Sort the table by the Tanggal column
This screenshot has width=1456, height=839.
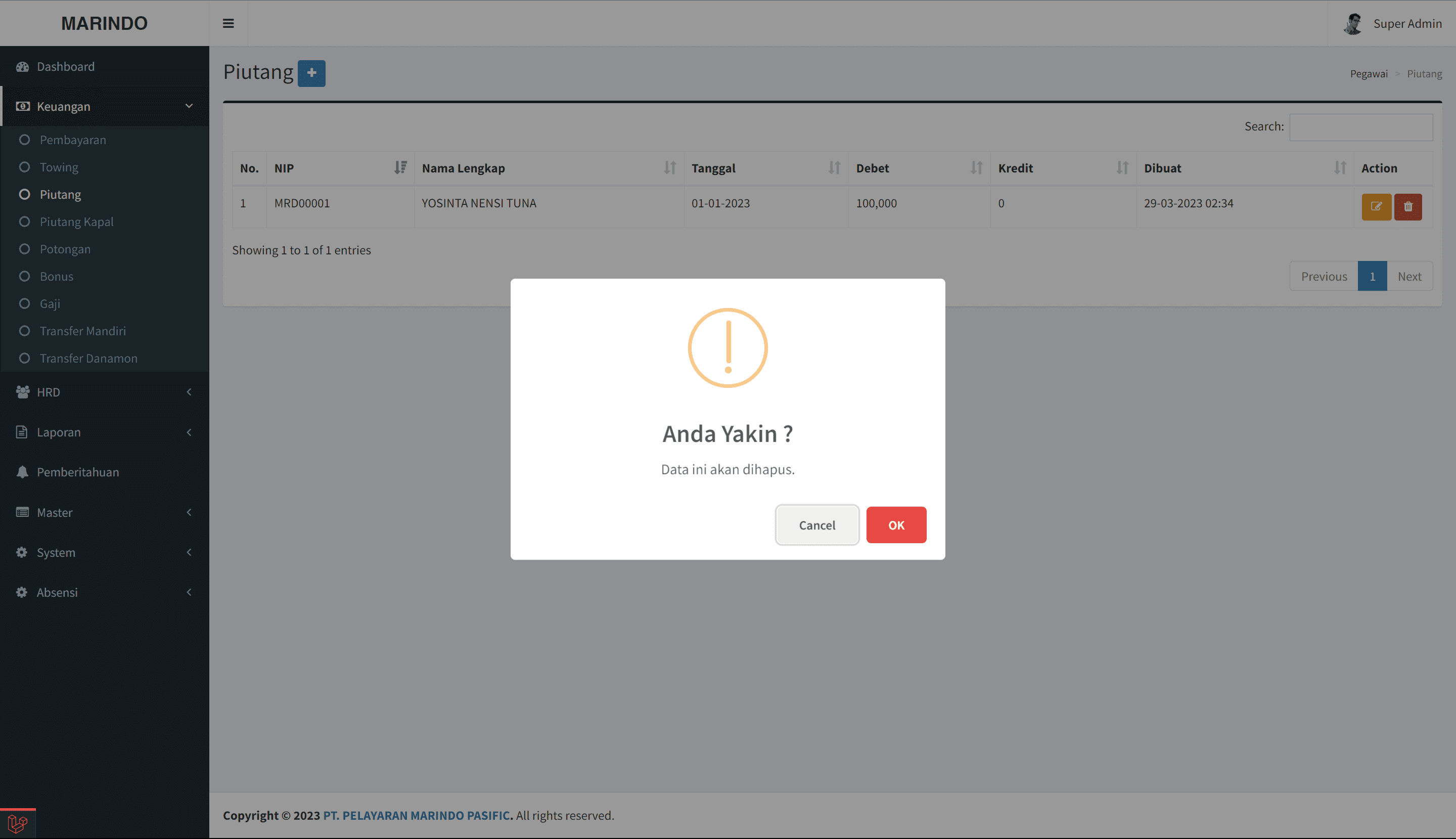(x=765, y=168)
